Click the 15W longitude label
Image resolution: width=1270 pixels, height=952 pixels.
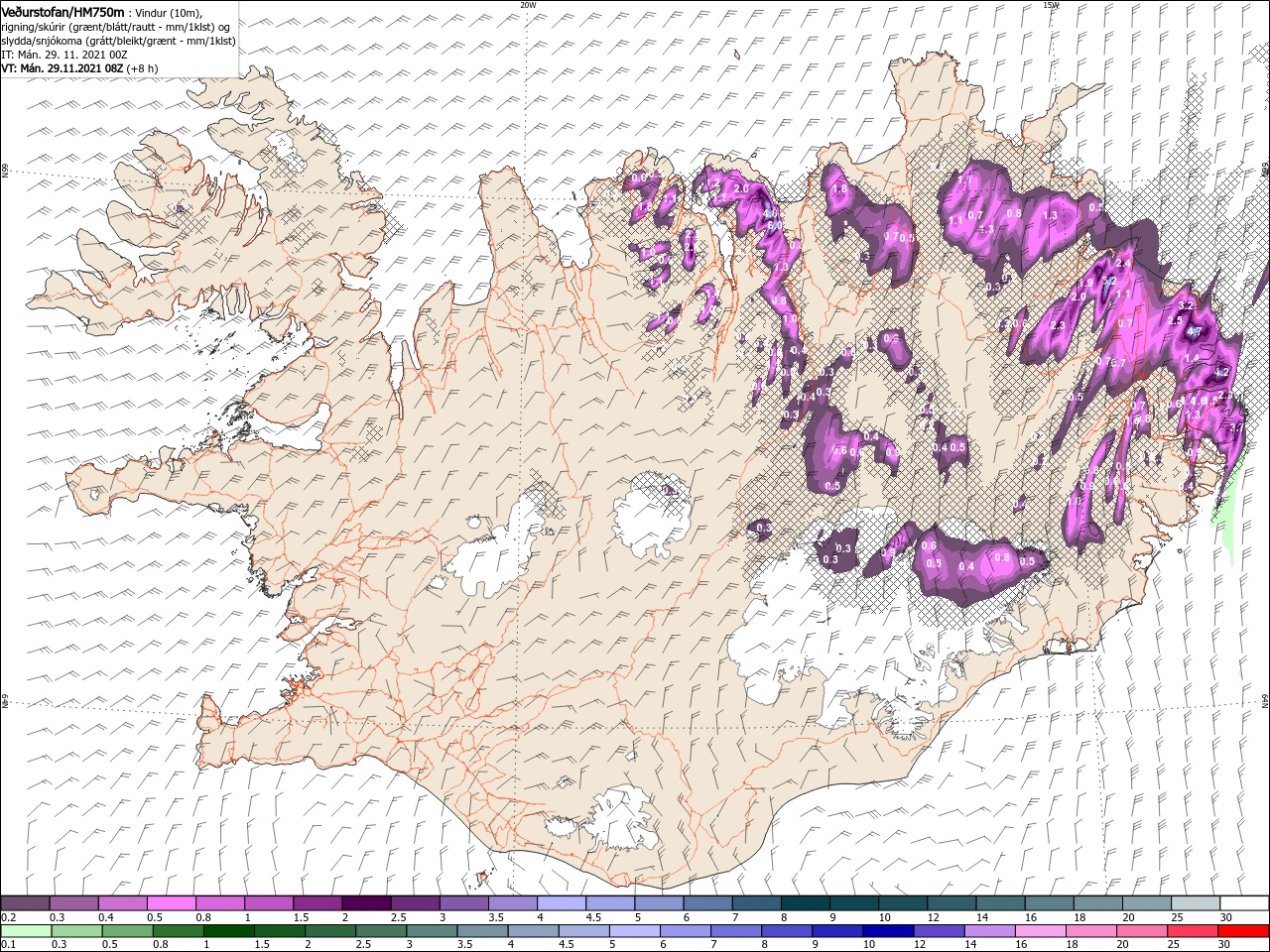click(x=1051, y=5)
